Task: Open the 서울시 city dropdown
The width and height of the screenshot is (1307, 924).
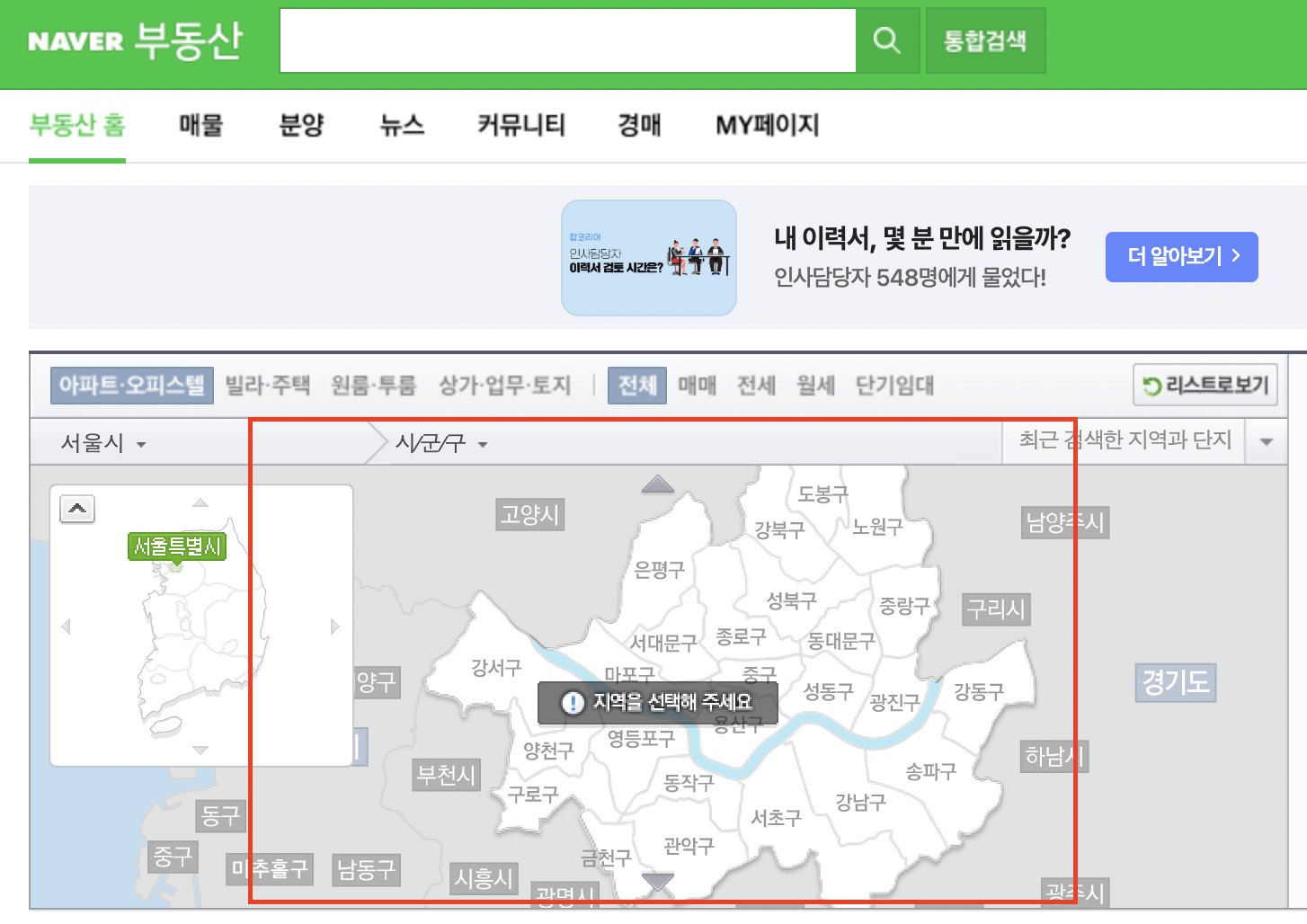Action: [x=103, y=443]
